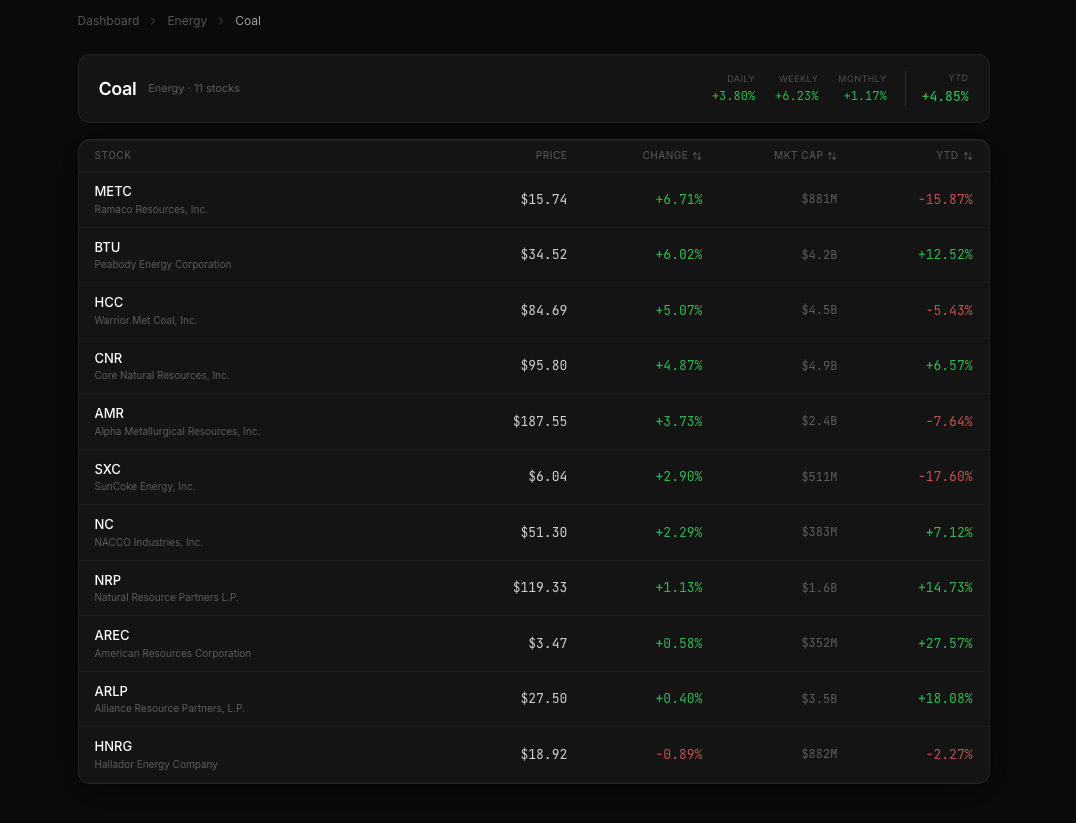Click the Coal breadcrumb item
1076x823 pixels.
pyautogui.click(x=248, y=21)
